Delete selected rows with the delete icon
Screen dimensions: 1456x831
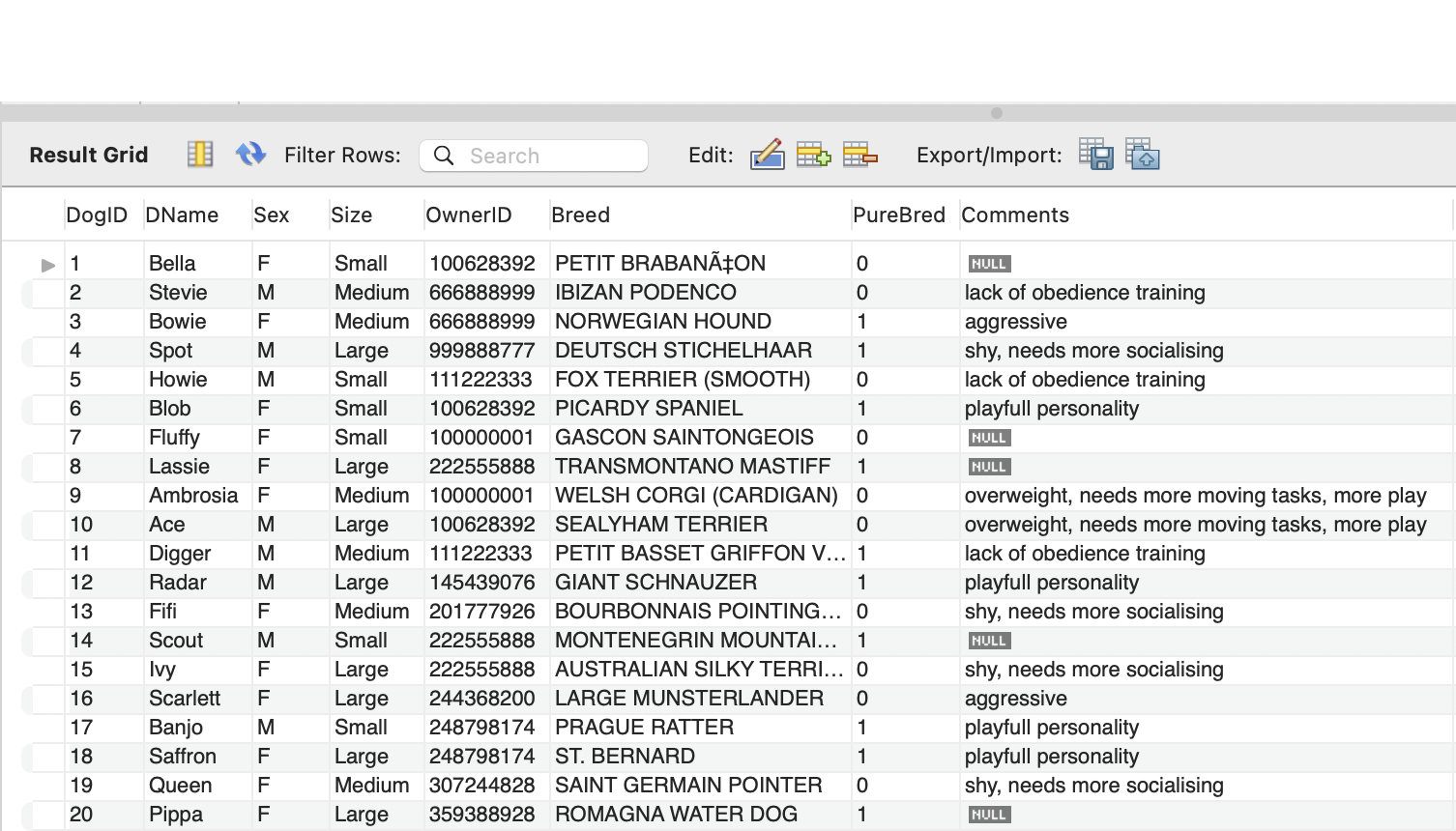tap(859, 154)
